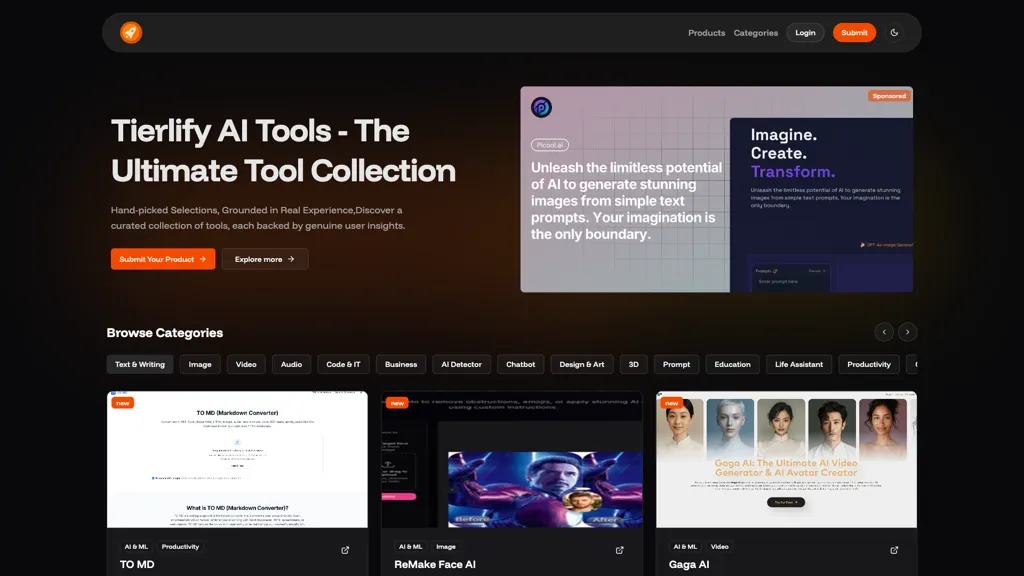The image size is (1024, 576).
Task: Open Gaga AI external link icon
Action: pyautogui.click(x=894, y=550)
